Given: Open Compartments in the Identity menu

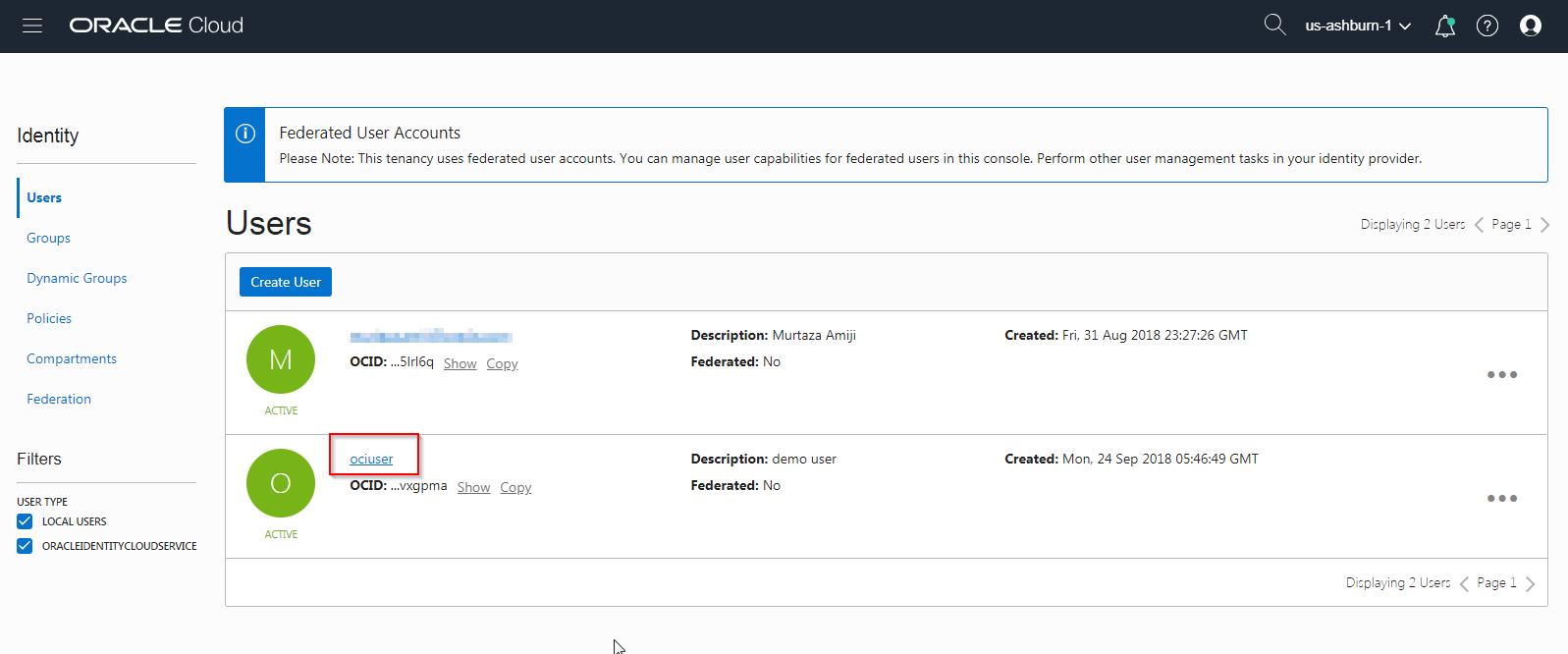Looking at the screenshot, I should tap(72, 359).
